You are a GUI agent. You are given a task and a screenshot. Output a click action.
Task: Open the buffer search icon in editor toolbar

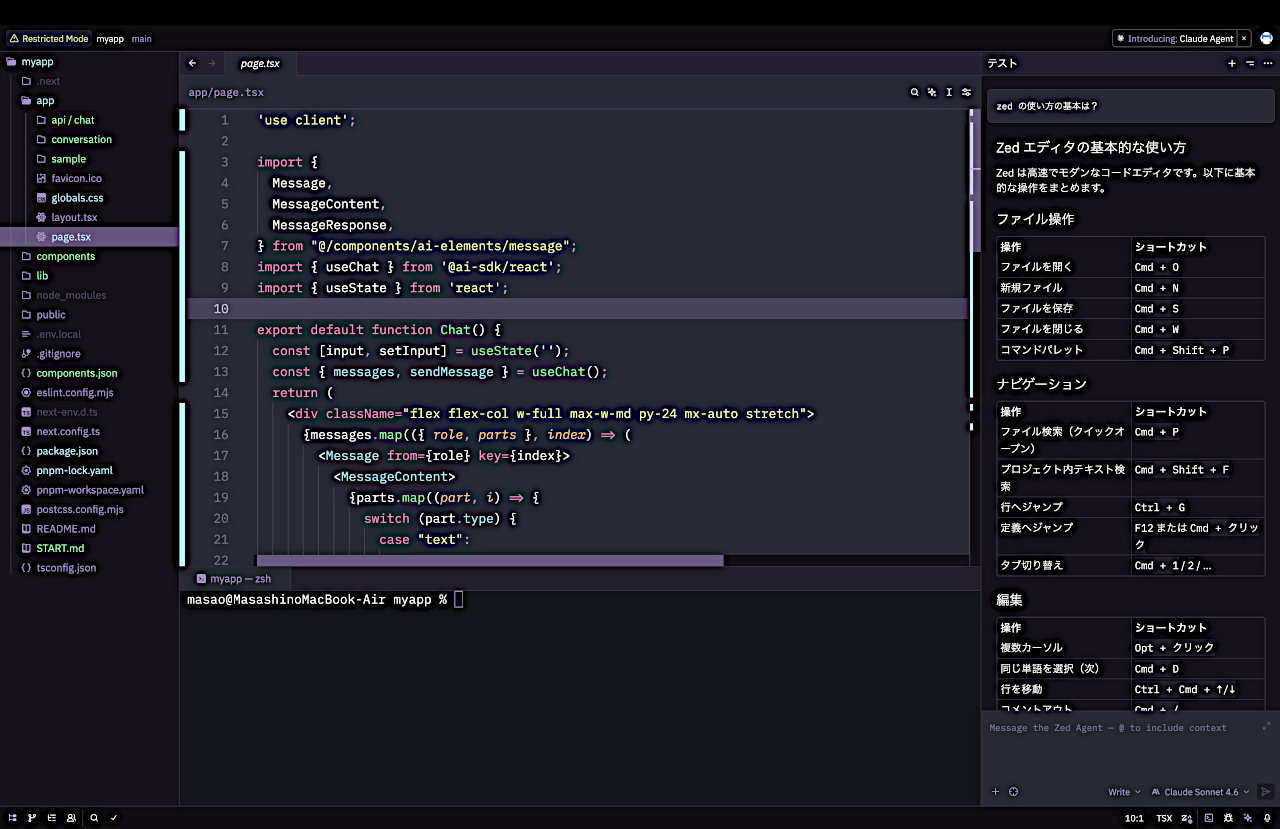[x=914, y=92]
